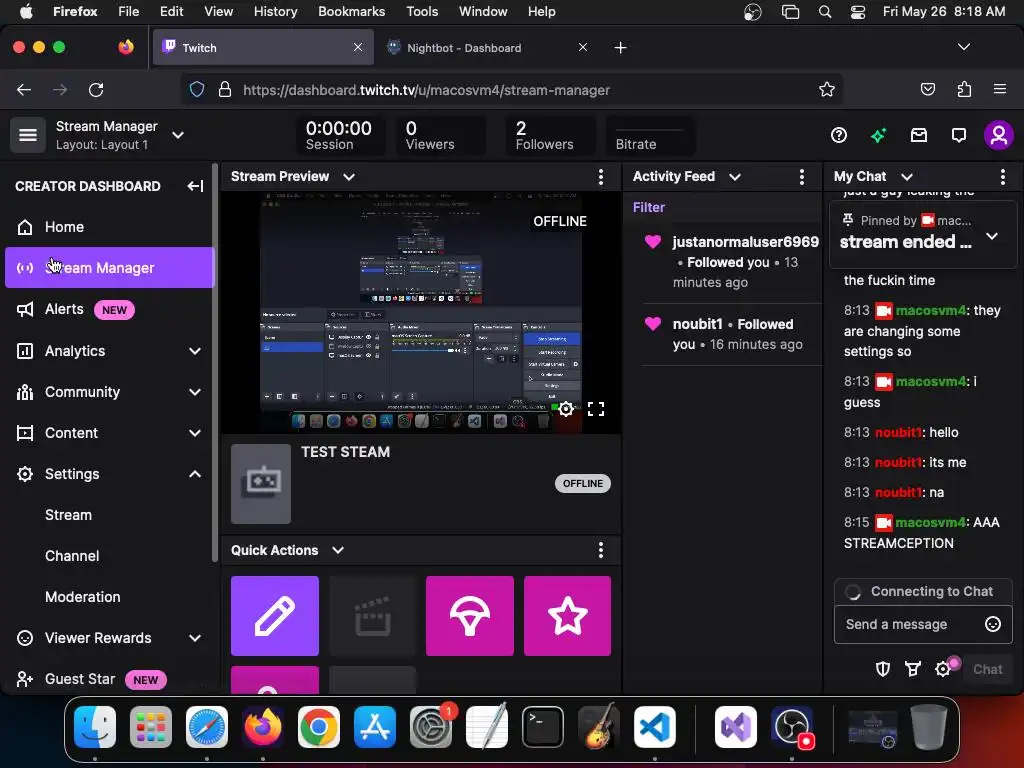
Task: Click noubit1 username on hello message
Action: pyautogui.click(x=898, y=432)
